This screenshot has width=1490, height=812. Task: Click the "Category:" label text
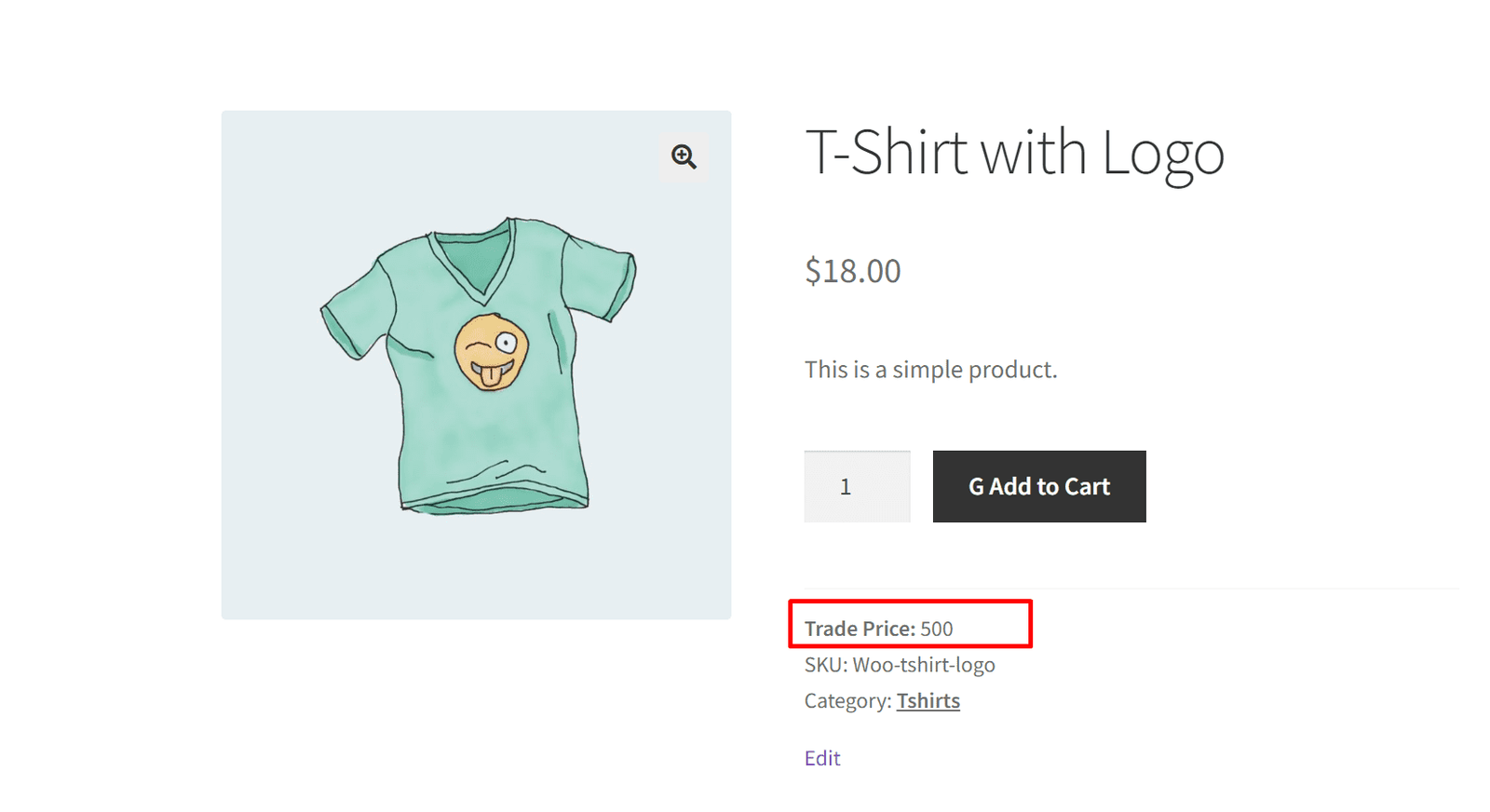[847, 701]
